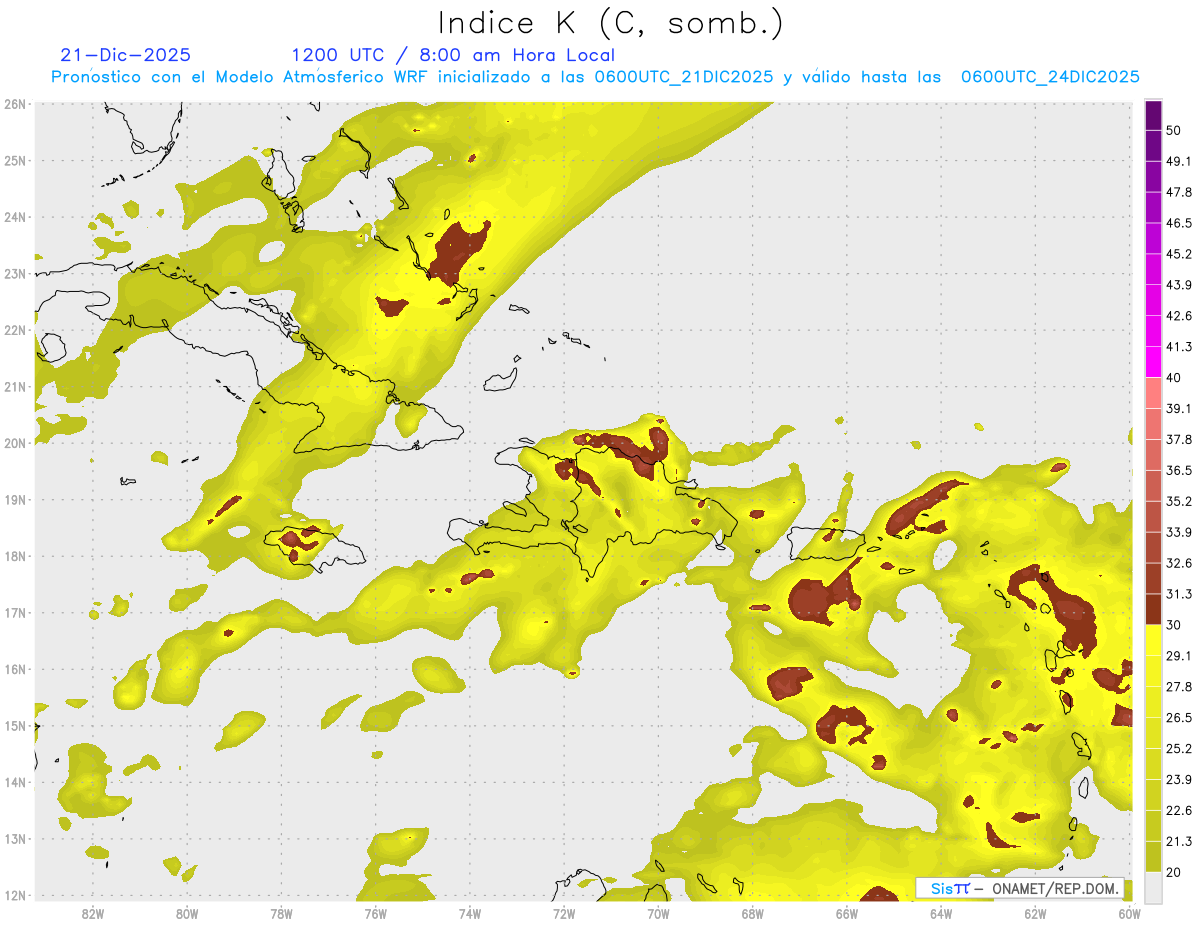
Task: Click the "80W" longitude label
Action: pyautogui.click(x=186, y=913)
